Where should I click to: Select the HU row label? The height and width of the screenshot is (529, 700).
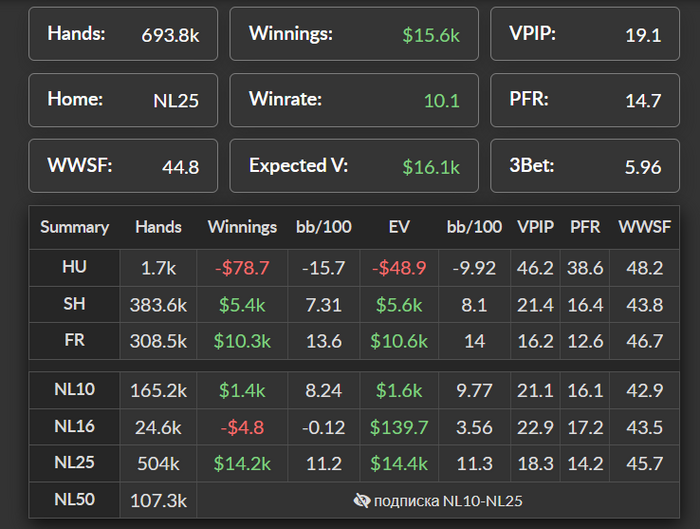(x=74, y=268)
